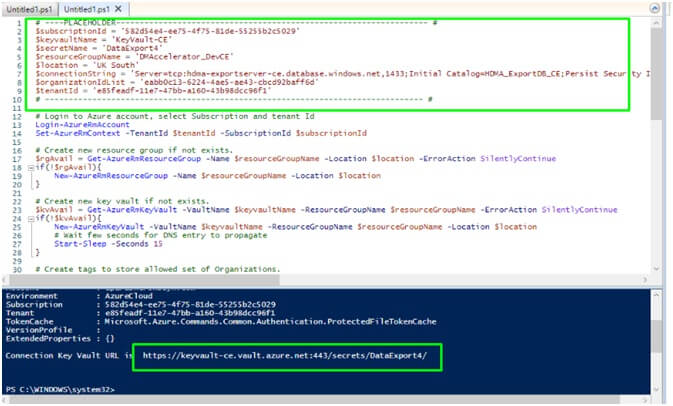Image resolution: width=673 pixels, height=406 pixels.
Task: Click the tenant GUID string on line 9
Action: coord(182,91)
